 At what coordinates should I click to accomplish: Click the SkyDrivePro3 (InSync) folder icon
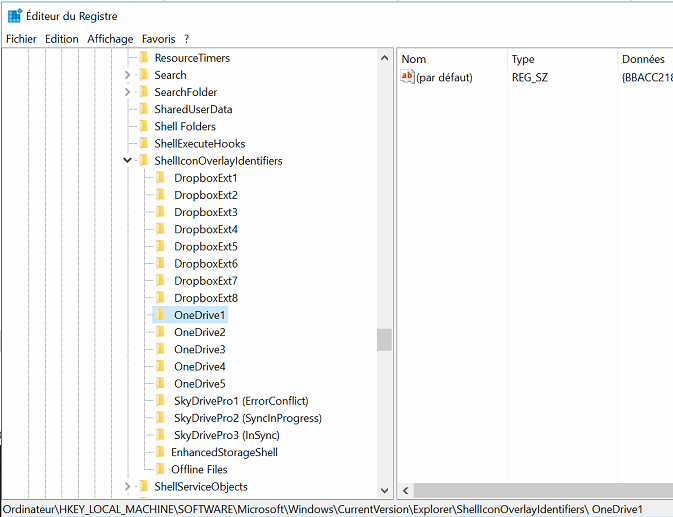[160, 435]
